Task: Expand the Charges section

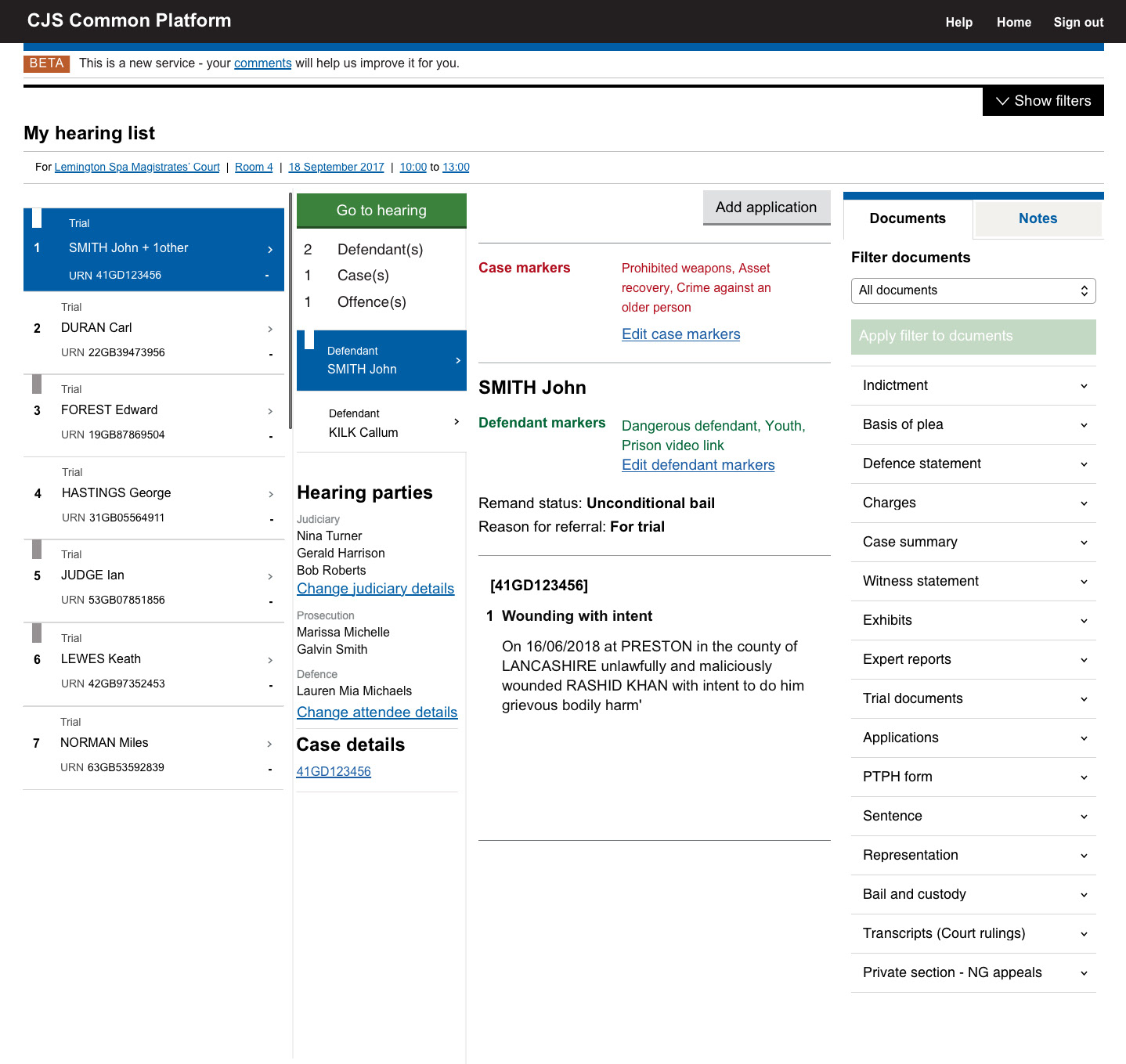Action: point(973,503)
